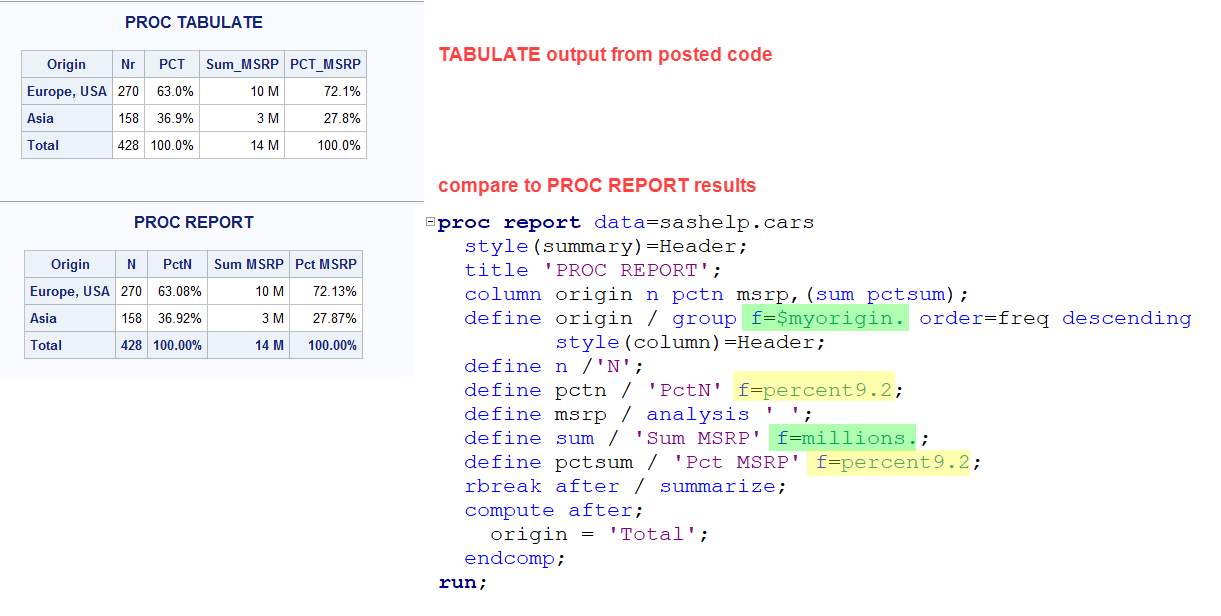
Task: Select the PCT_MSRP column header
Action: tap(325, 64)
